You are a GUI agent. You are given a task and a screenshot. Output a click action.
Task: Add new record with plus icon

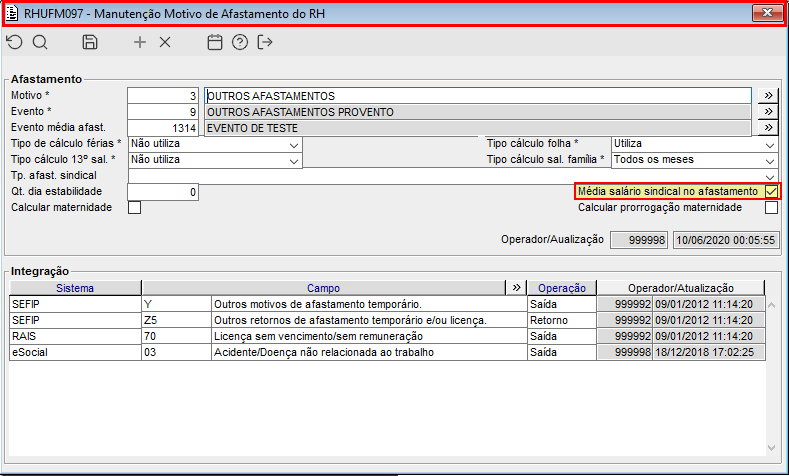point(140,42)
